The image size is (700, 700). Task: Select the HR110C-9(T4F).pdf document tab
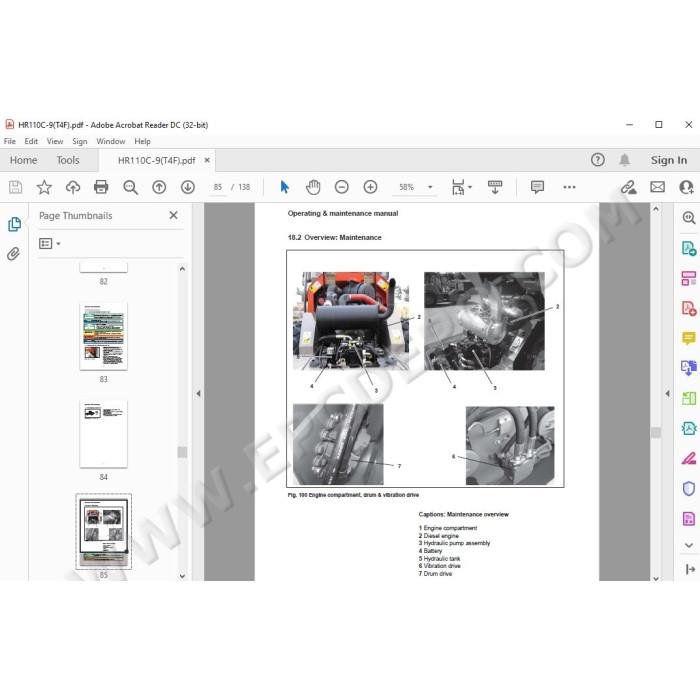pyautogui.click(x=156, y=160)
